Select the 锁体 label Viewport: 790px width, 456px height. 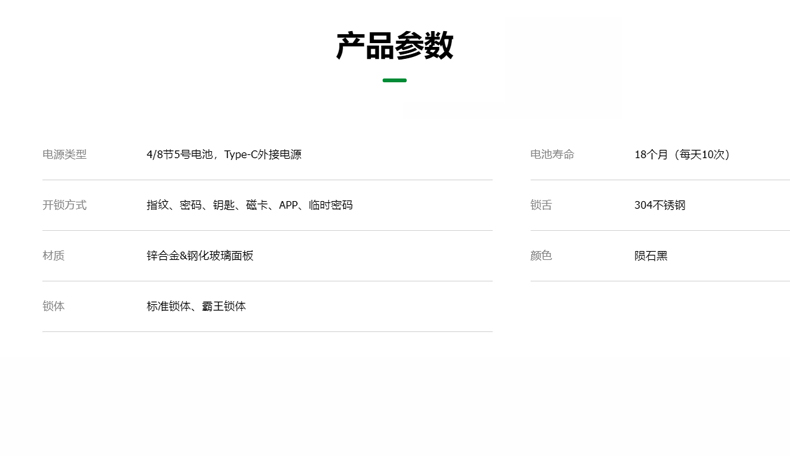coord(53,306)
